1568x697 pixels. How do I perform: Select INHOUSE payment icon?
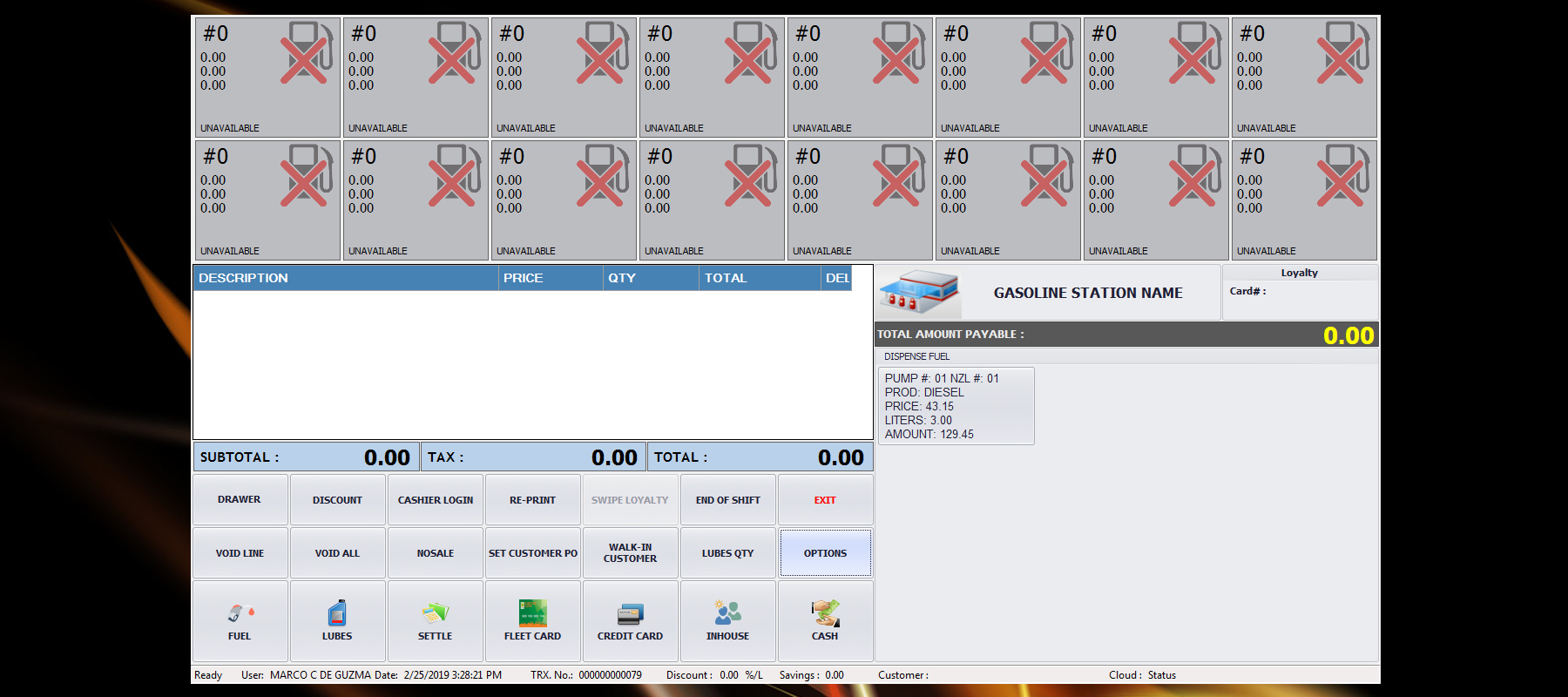pyautogui.click(x=727, y=613)
